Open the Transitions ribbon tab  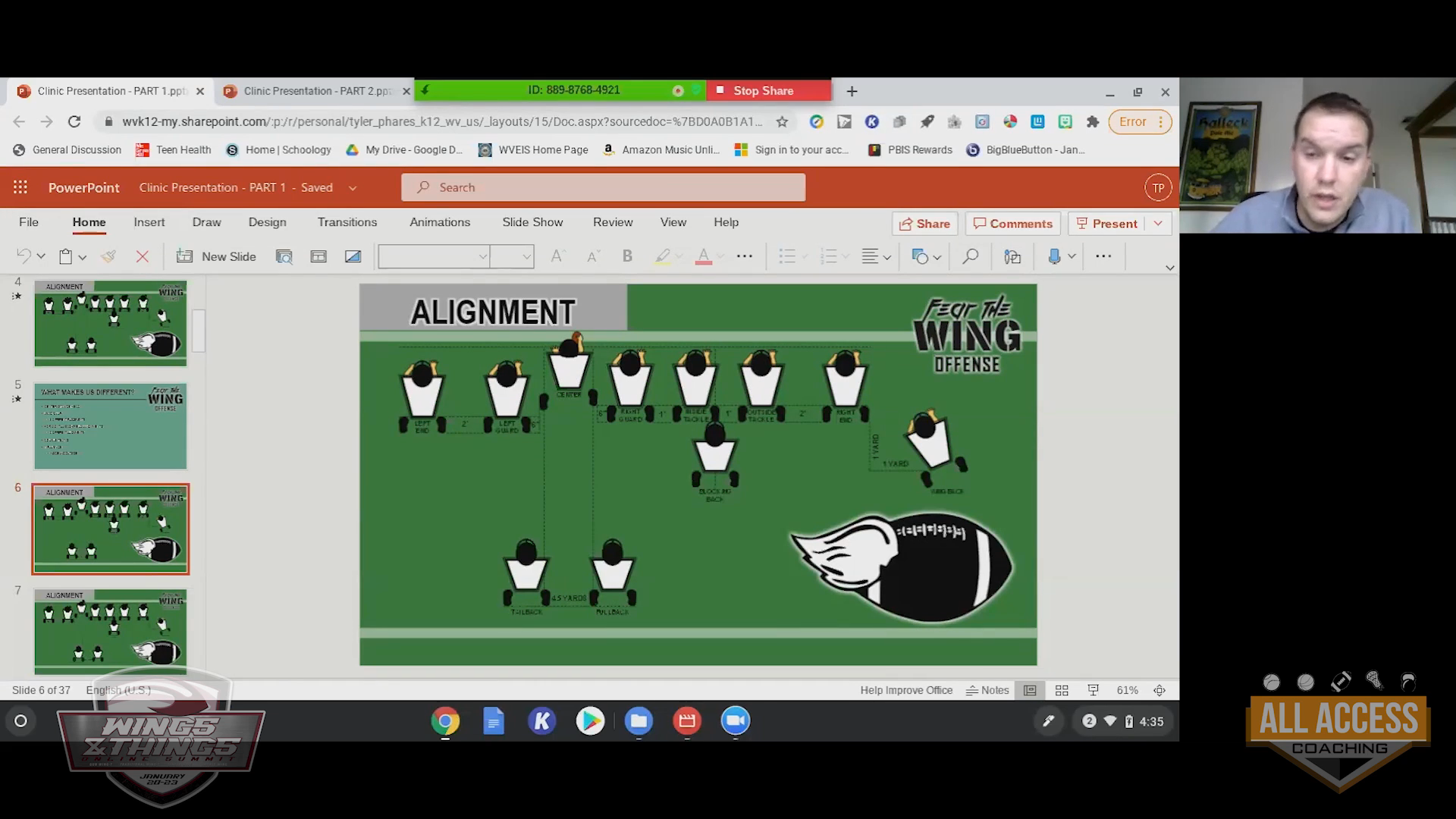coord(347,222)
